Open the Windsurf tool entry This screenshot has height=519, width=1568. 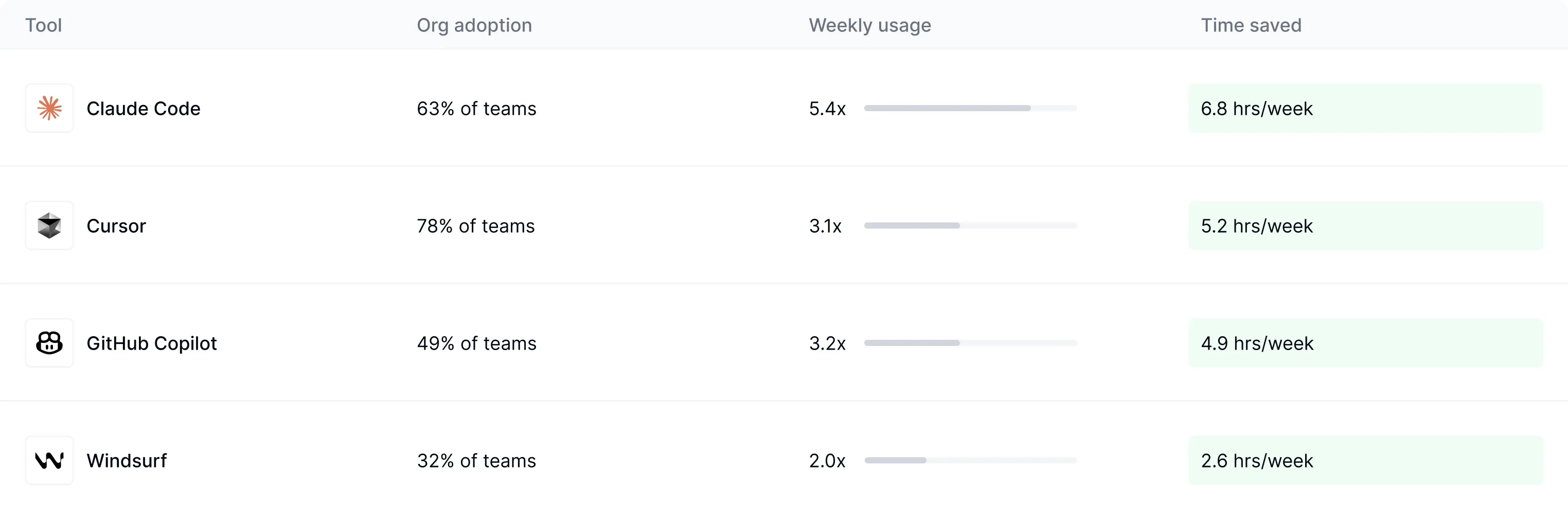pyautogui.click(x=127, y=460)
